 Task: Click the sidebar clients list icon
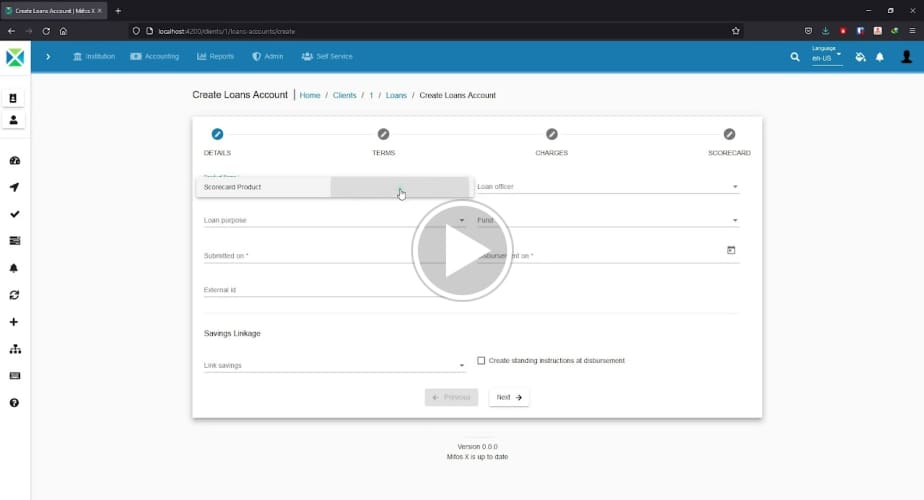click(x=13, y=98)
